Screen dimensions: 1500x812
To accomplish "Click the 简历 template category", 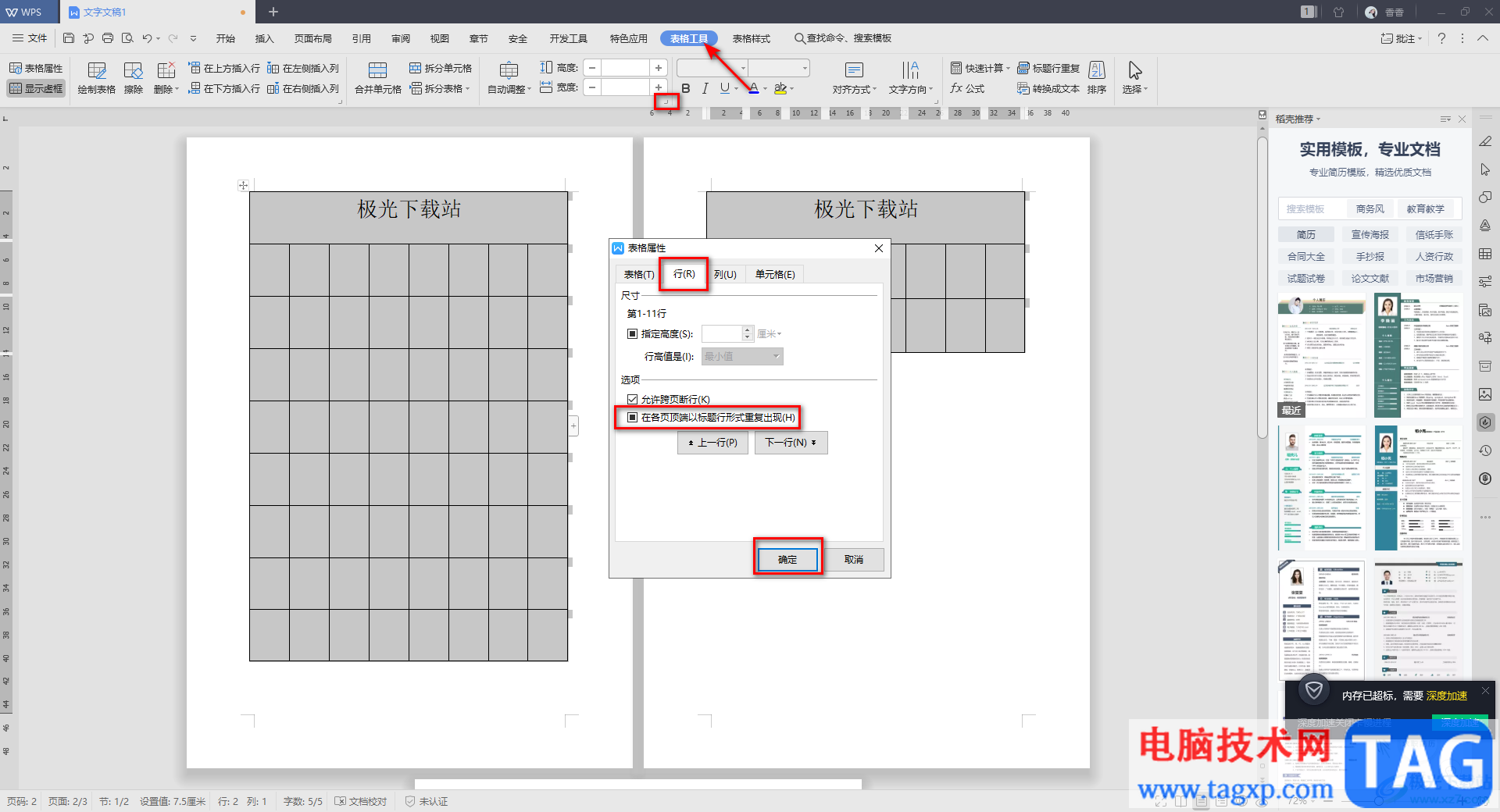I will (x=1306, y=234).
